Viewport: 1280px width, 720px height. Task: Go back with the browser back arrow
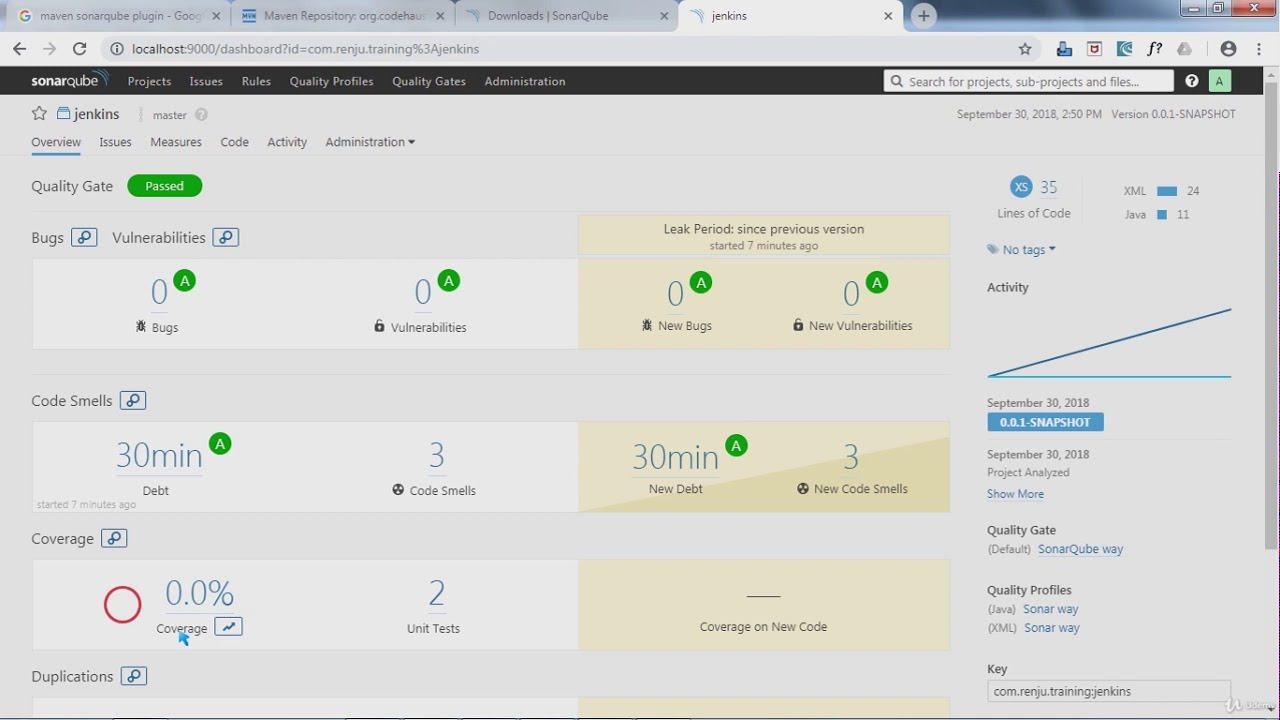click(x=19, y=49)
